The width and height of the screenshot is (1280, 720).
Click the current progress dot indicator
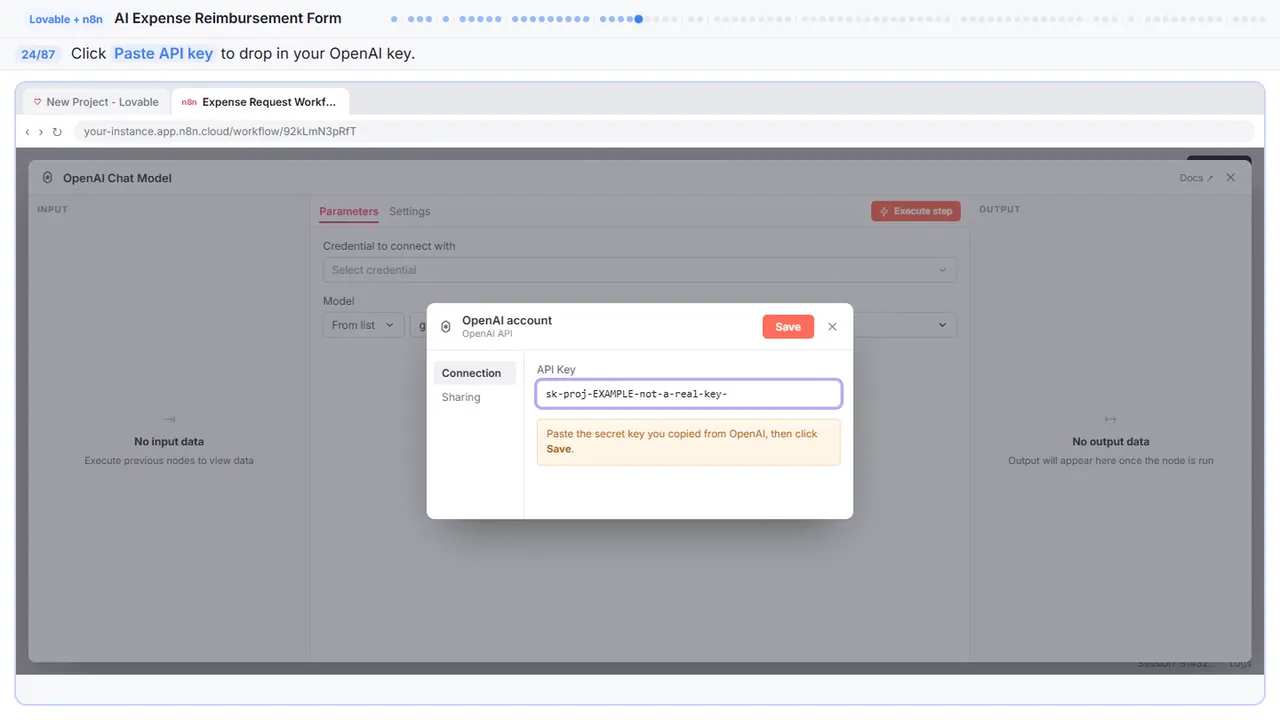click(639, 18)
